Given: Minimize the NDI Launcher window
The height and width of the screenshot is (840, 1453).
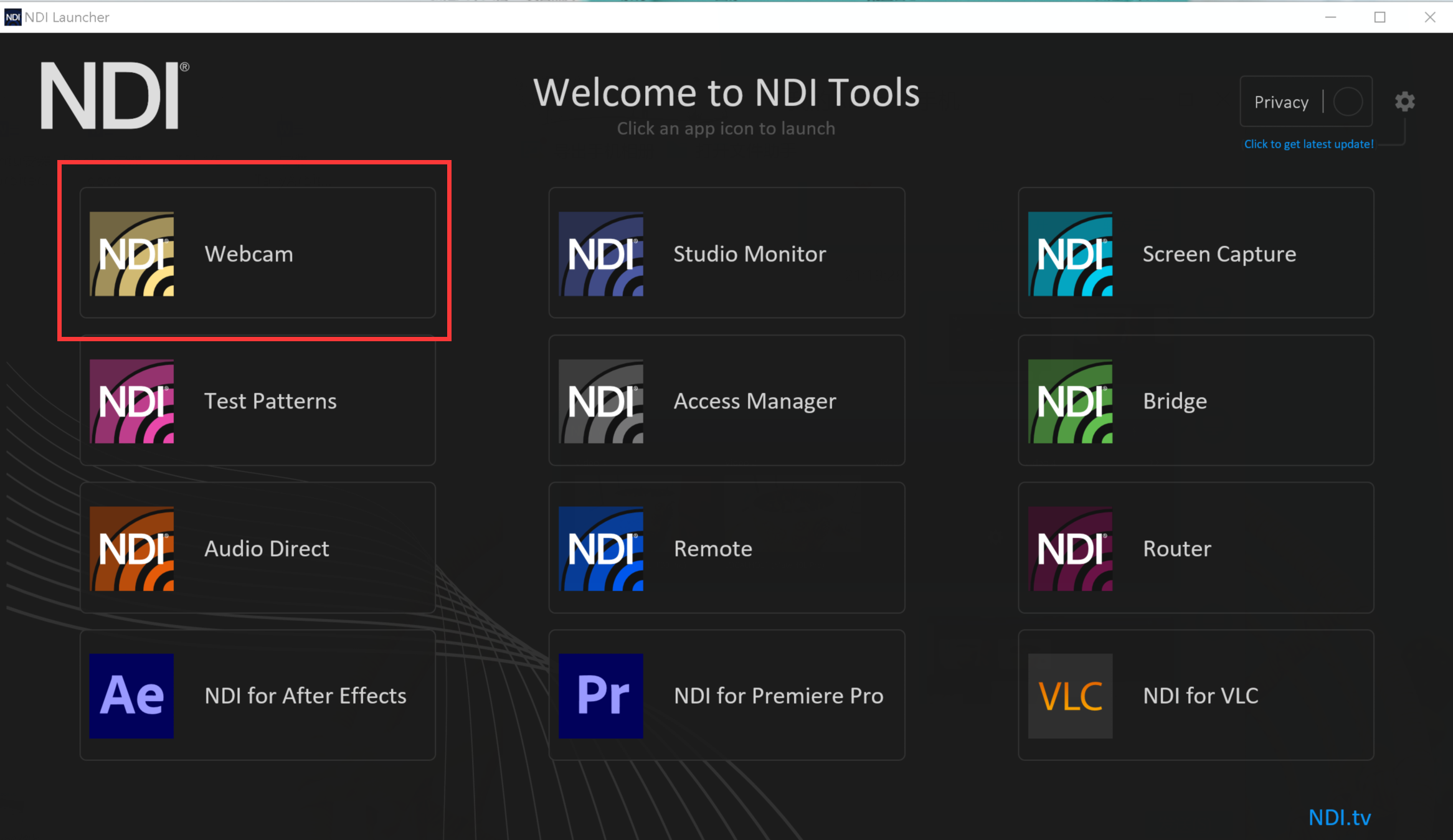Looking at the screenshot, I should 1330,17.
